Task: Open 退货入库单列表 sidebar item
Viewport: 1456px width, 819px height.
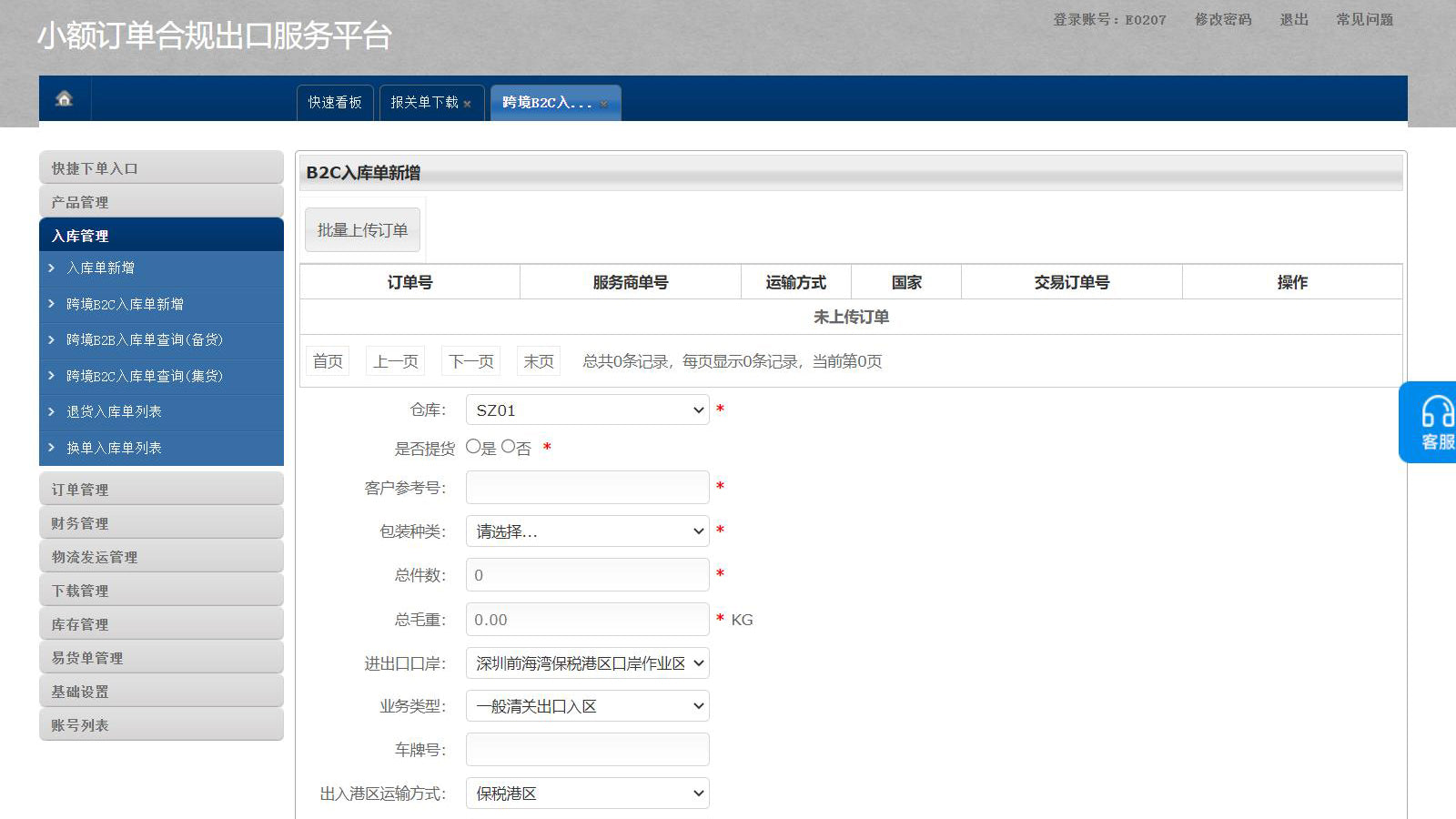Action: [114, 411]
